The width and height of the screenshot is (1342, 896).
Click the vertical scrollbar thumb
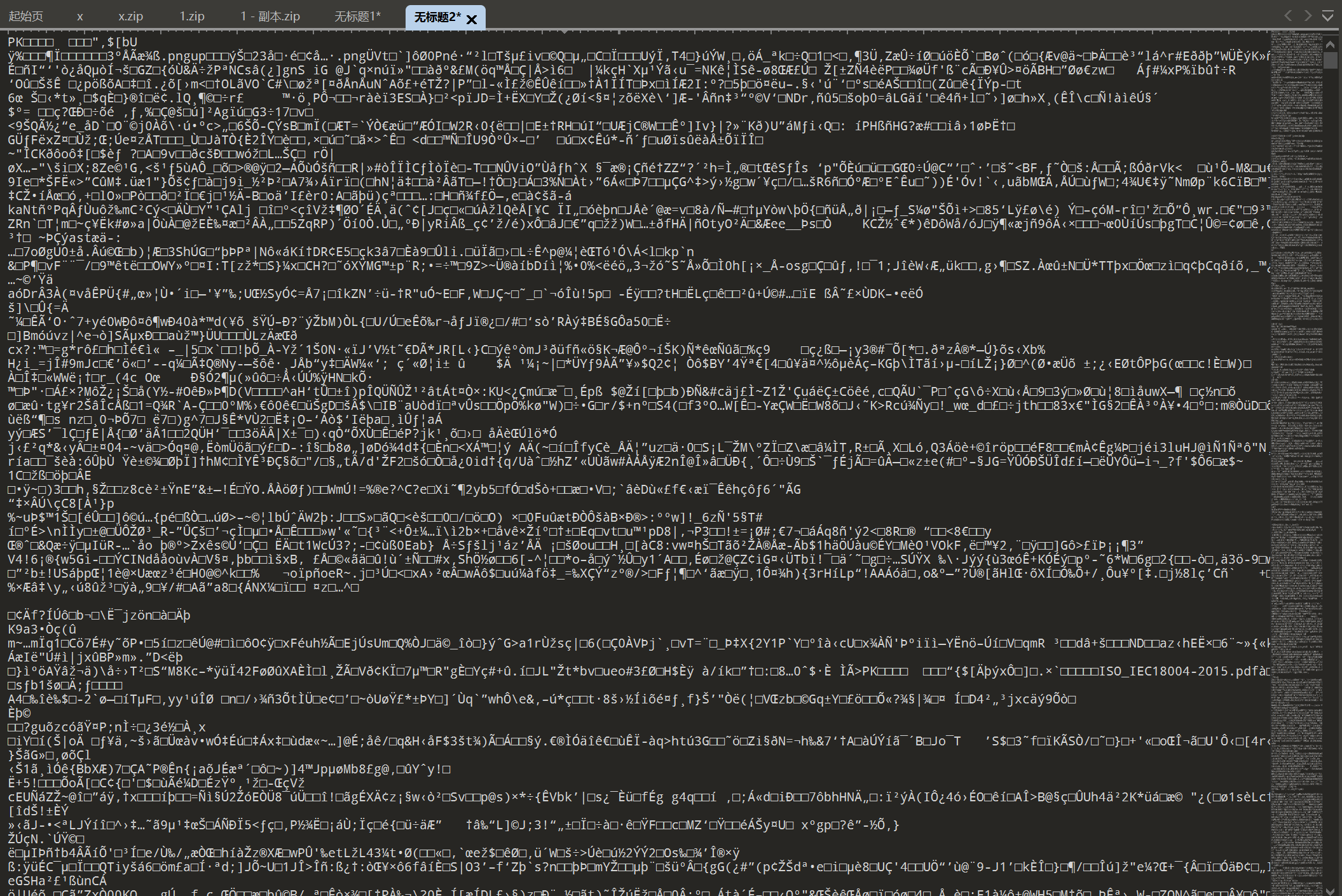tap(1330, 61)
